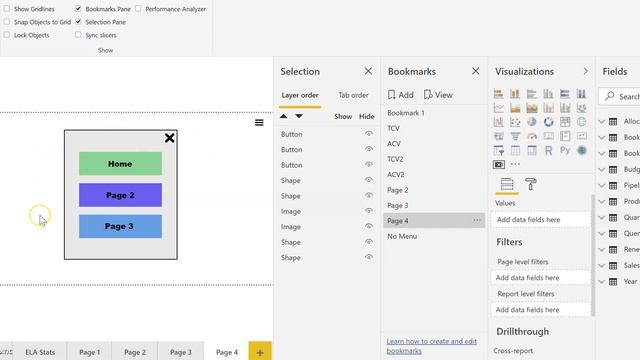640x360 pixels.
Task: Expand the Year table in Fields
Action: (602, 281)
